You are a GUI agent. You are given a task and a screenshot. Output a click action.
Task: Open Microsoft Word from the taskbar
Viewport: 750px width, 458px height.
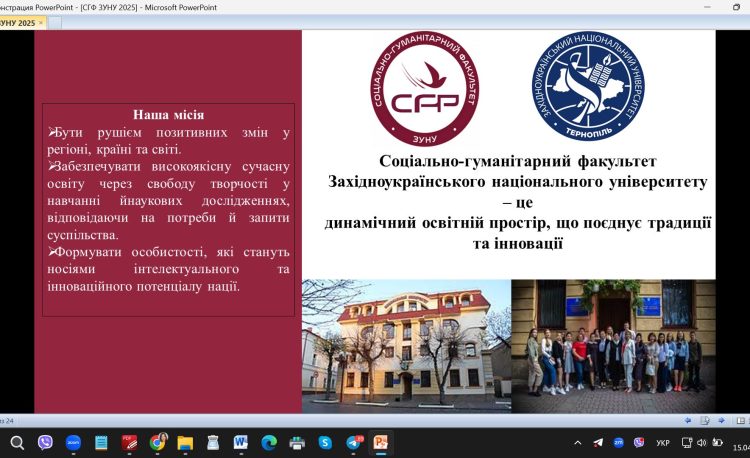(241, 443)
